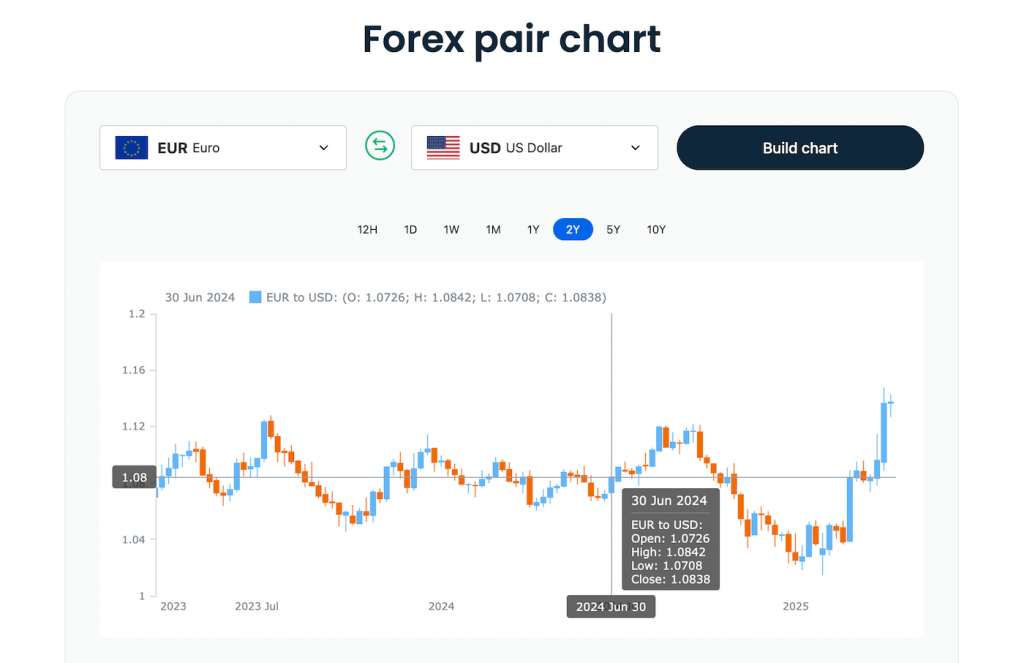This screenshot has height=663, width=1024.
Task: Enable the 5Y time range
Action: pos(613,229)
